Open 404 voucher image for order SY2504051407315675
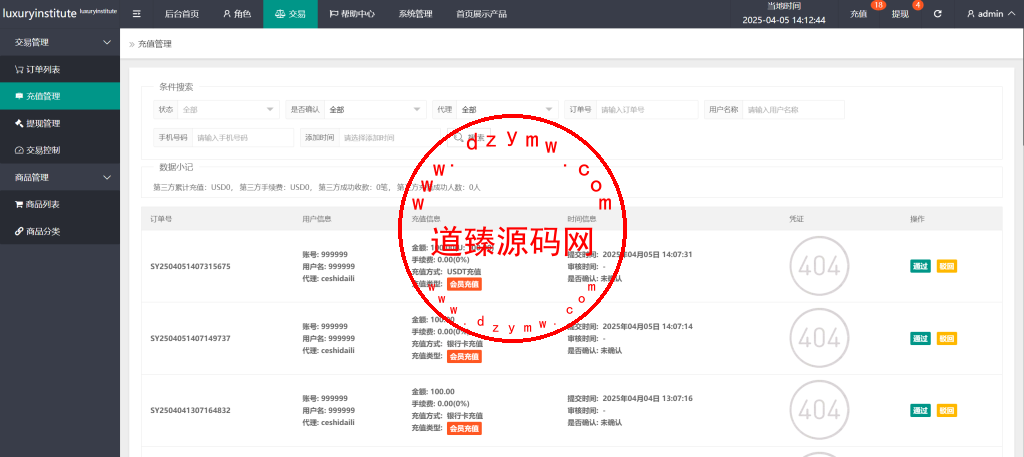 tap(819, 266)
